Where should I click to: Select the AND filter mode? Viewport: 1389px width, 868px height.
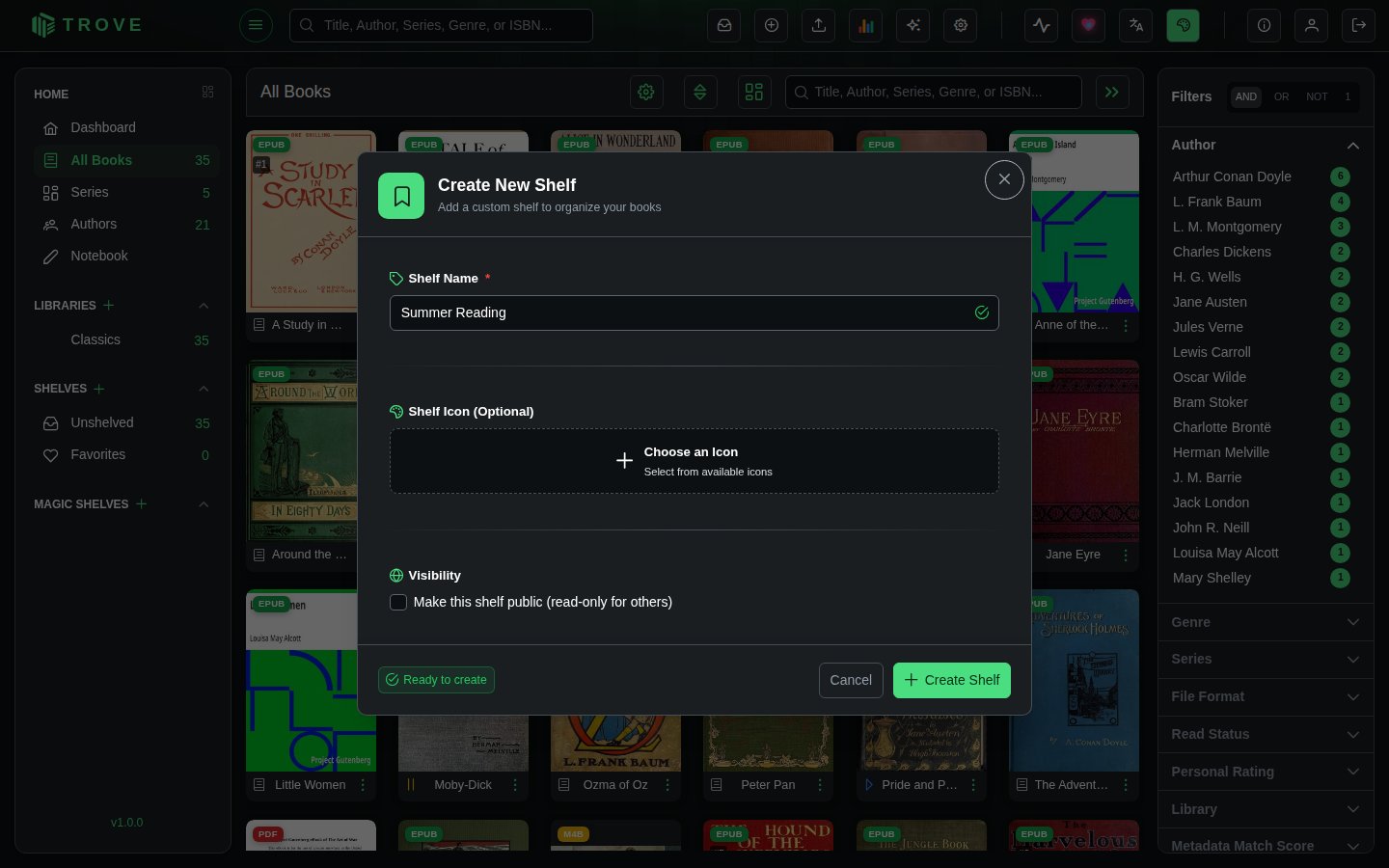(1246, 96)
